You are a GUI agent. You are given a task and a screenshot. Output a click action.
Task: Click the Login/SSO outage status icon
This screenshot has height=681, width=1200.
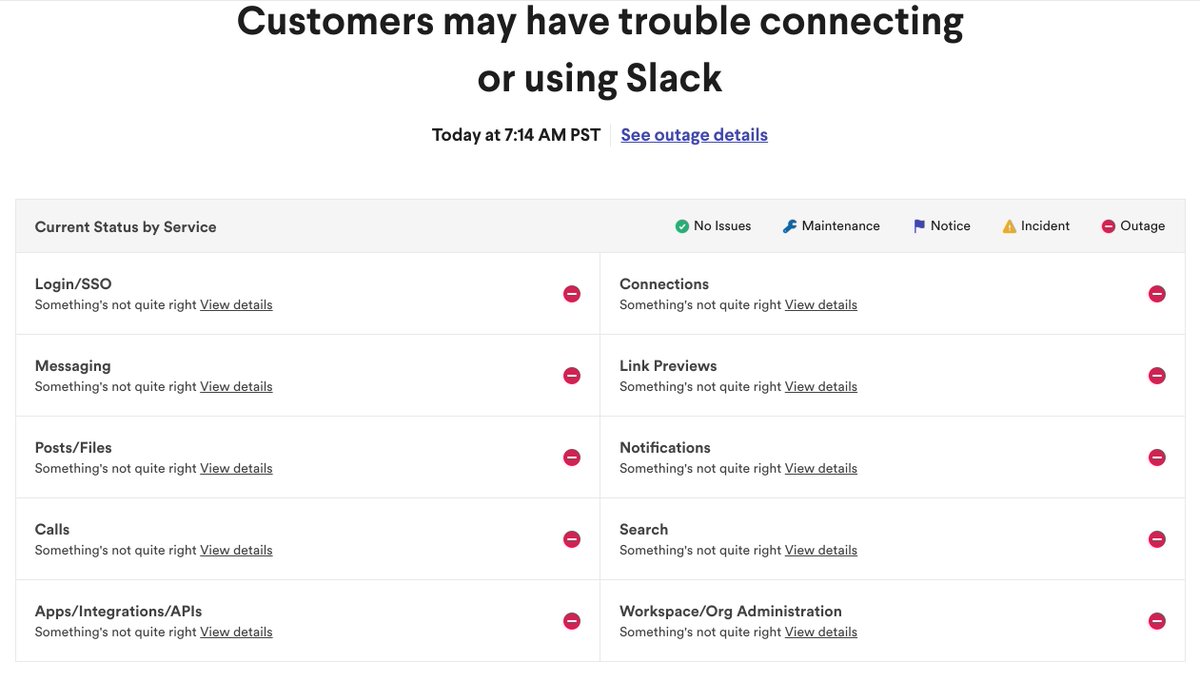coord(572,294)
